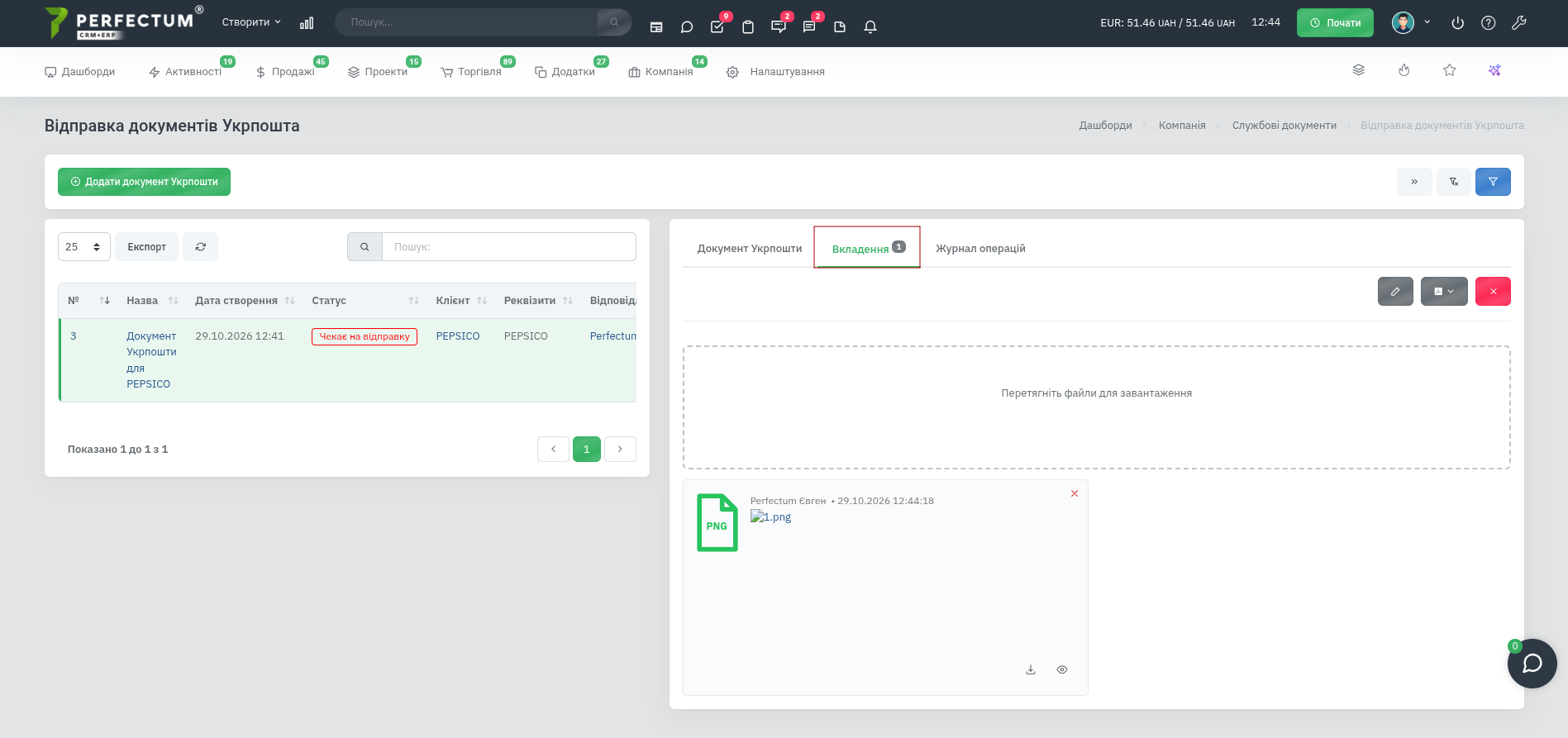The image size is (1568, 738).
Task: Go to page 1 in pagination
Action: pos(587,449)
